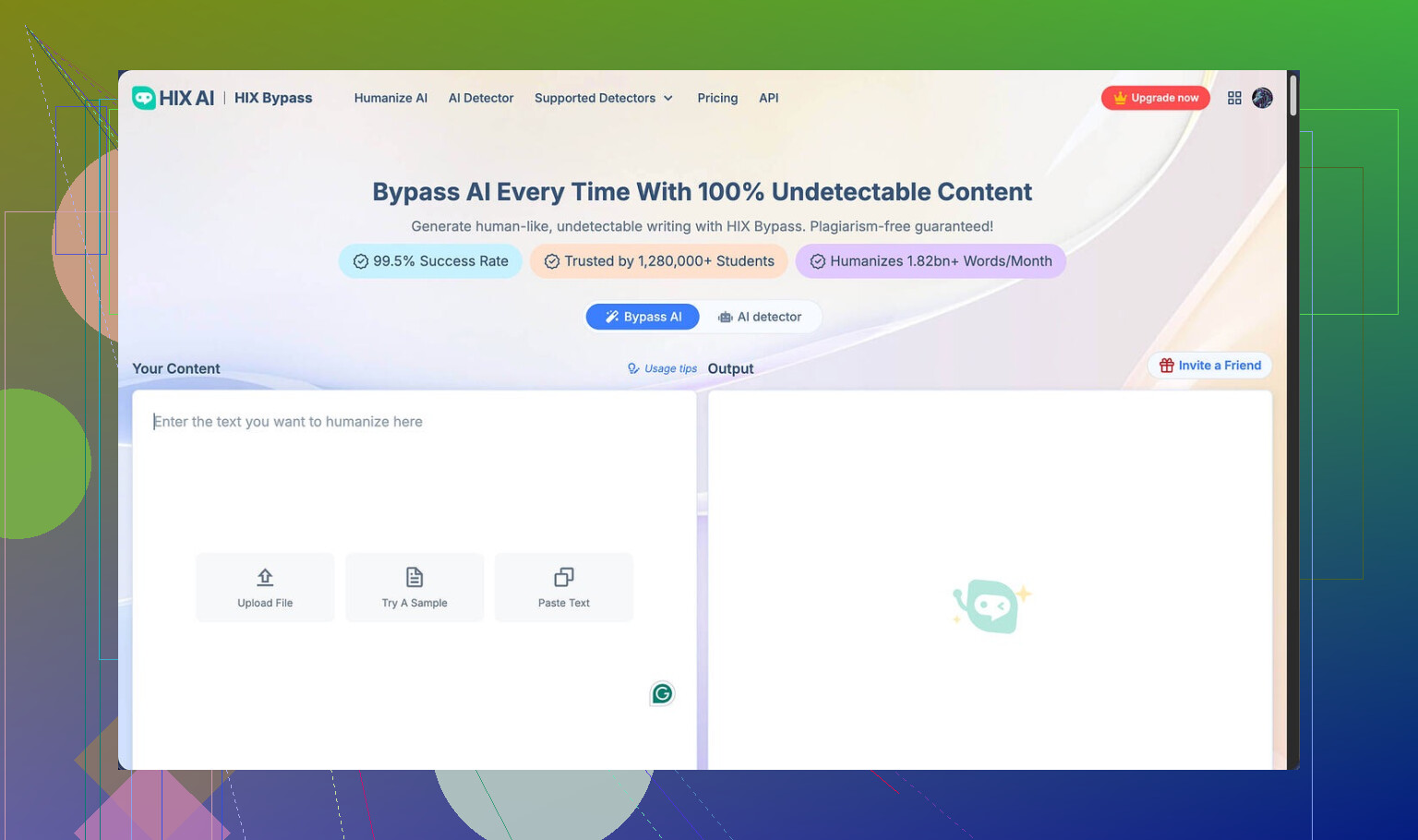This screenshot has width=1418, height=840.
Task: Click the Invite a Friend button
Action: 1209,366
